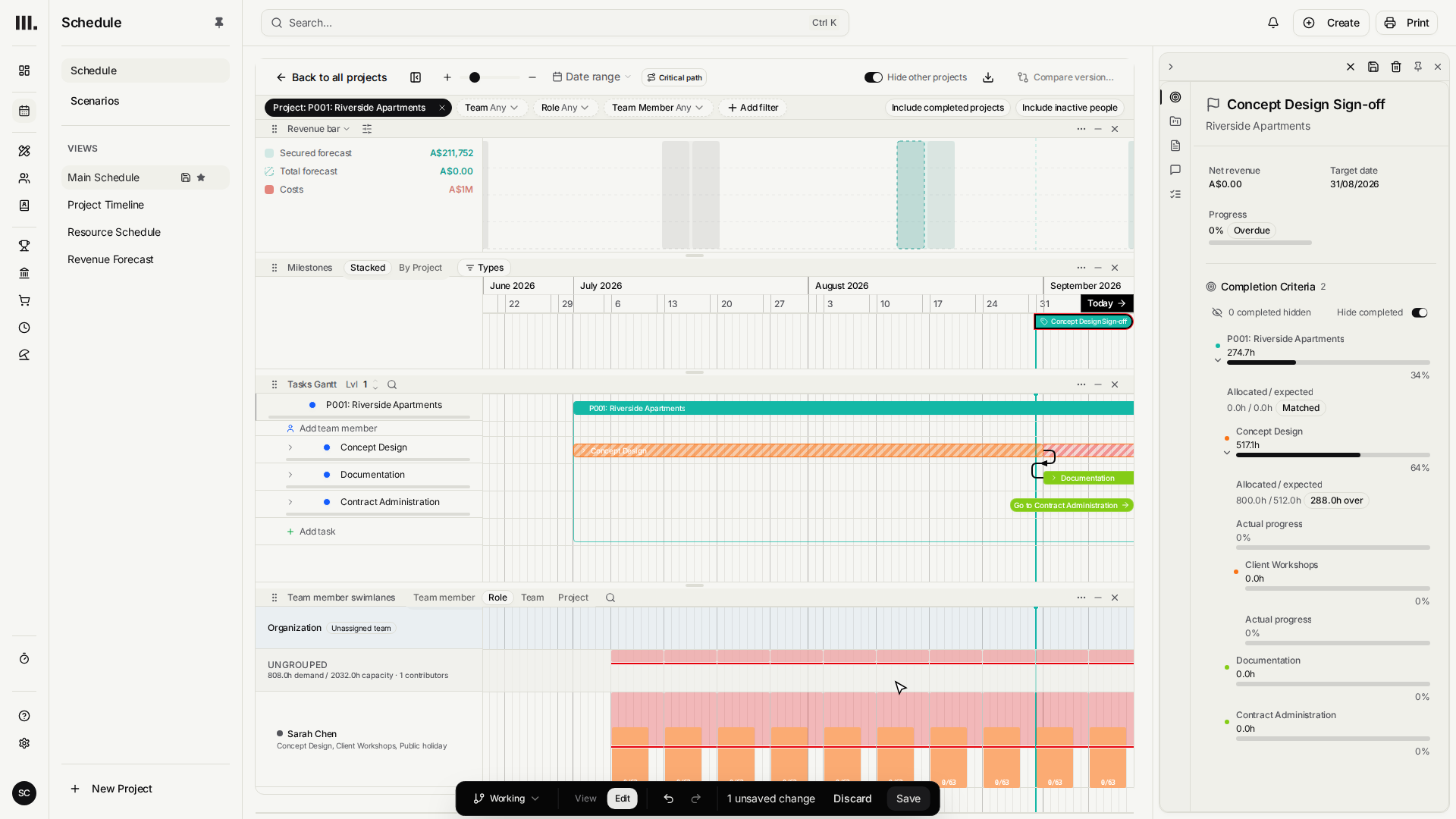This screenshot has width=1456, height=819.
Task: Open Working branch dropdown
Action: (x=507, y=799)
